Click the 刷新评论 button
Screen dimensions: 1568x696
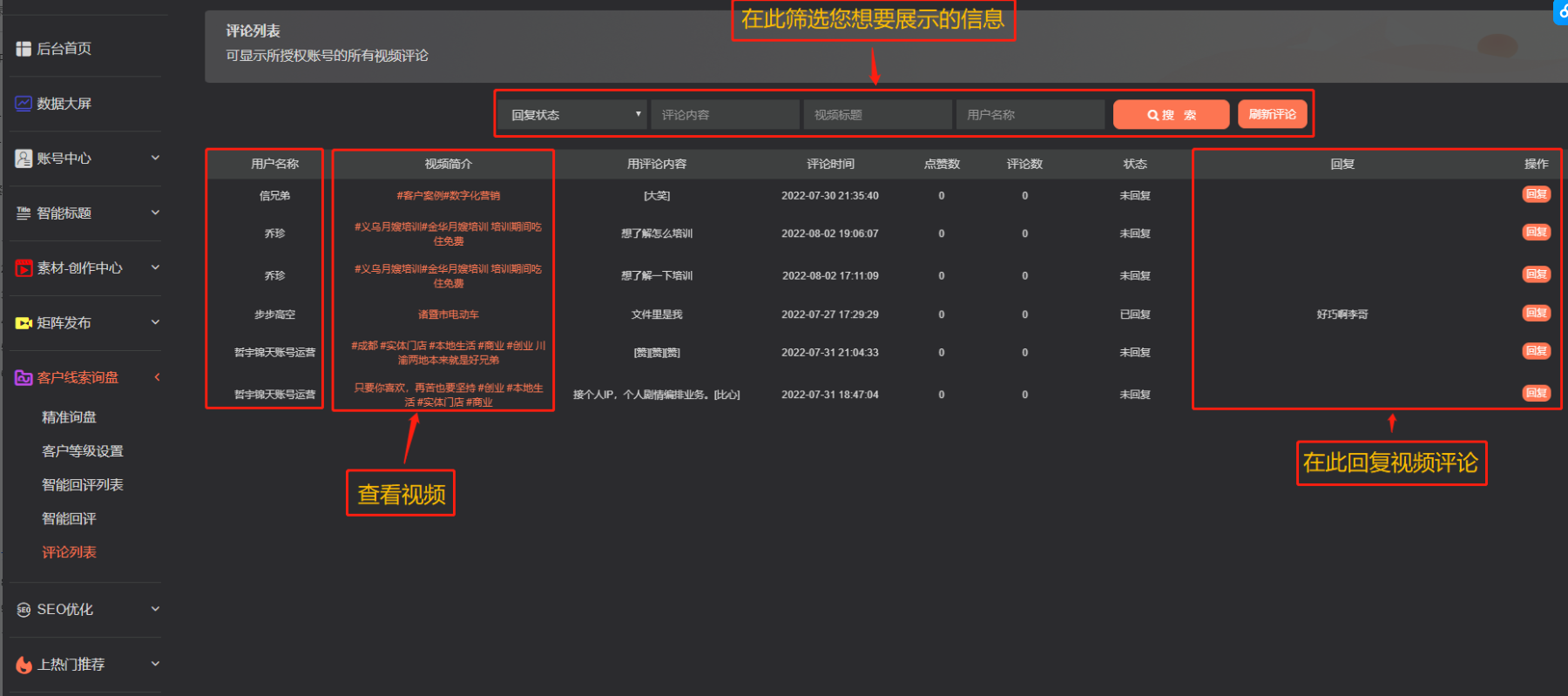(1272, 114)
